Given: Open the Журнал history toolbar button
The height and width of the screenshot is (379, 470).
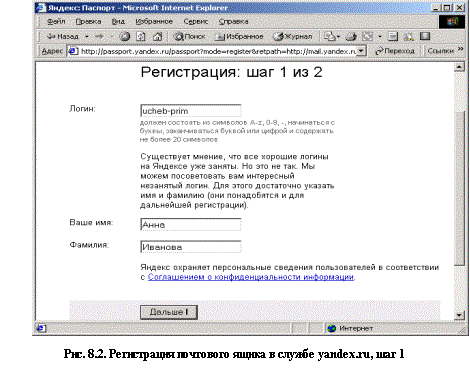Looking at the screenshot, I should pos(293,36).
